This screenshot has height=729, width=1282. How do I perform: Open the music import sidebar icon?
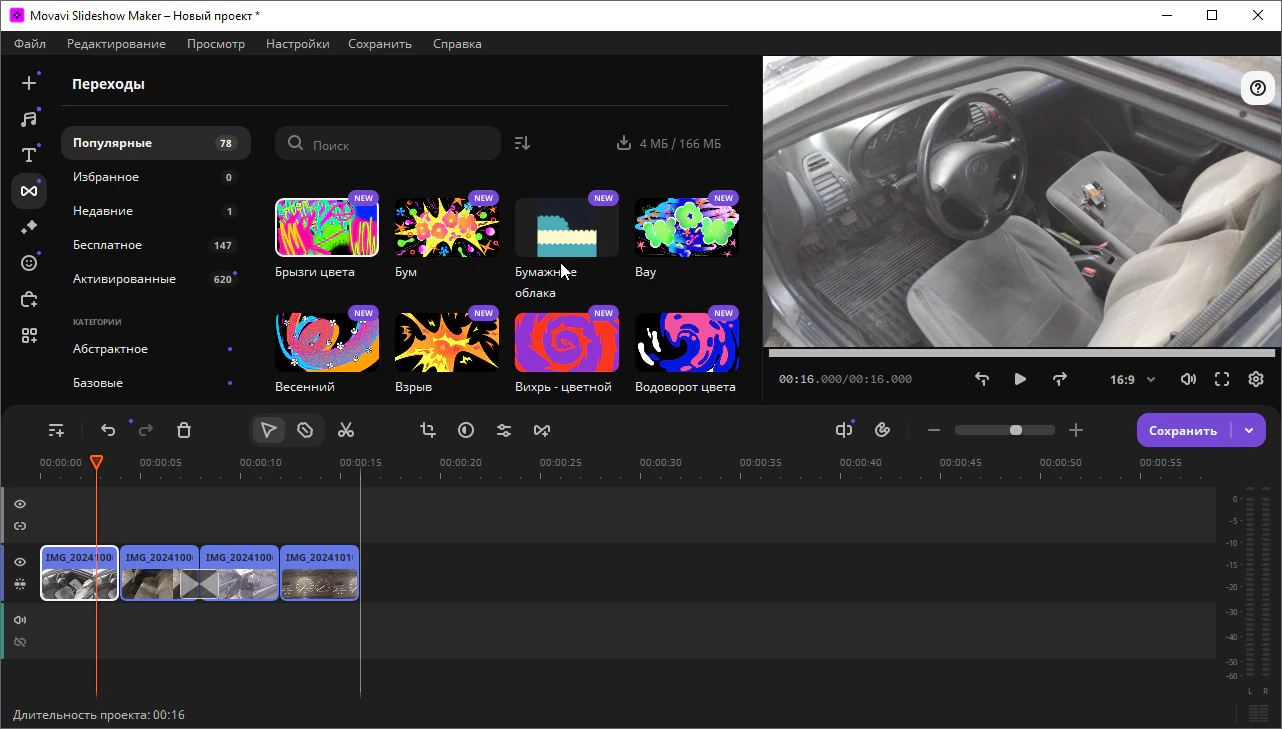tap(29, 119)
